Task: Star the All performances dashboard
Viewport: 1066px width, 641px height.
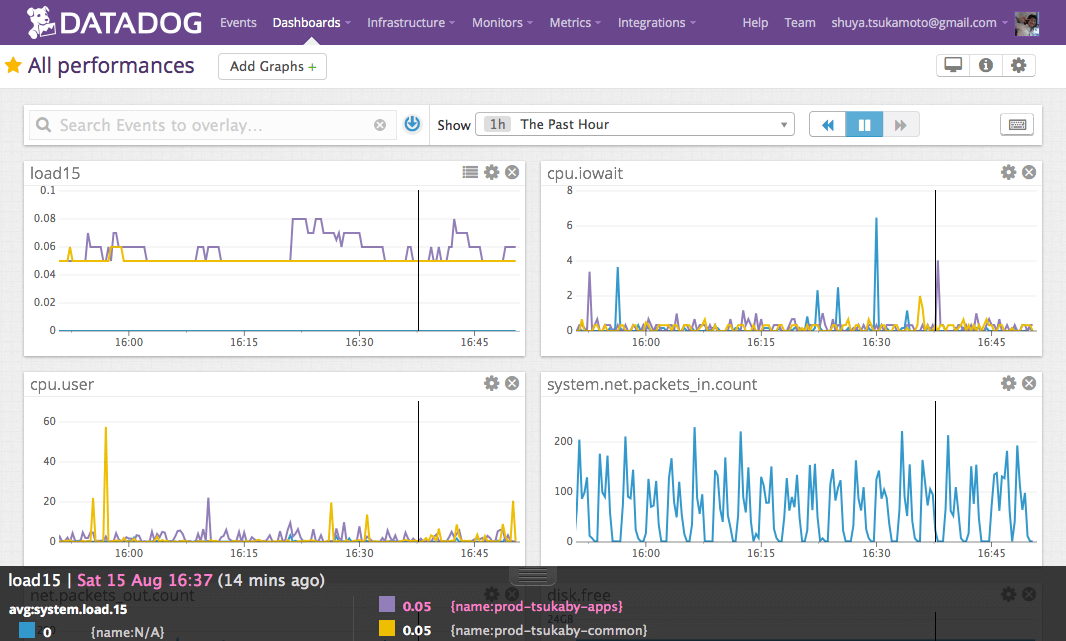Action: point(13,66)
